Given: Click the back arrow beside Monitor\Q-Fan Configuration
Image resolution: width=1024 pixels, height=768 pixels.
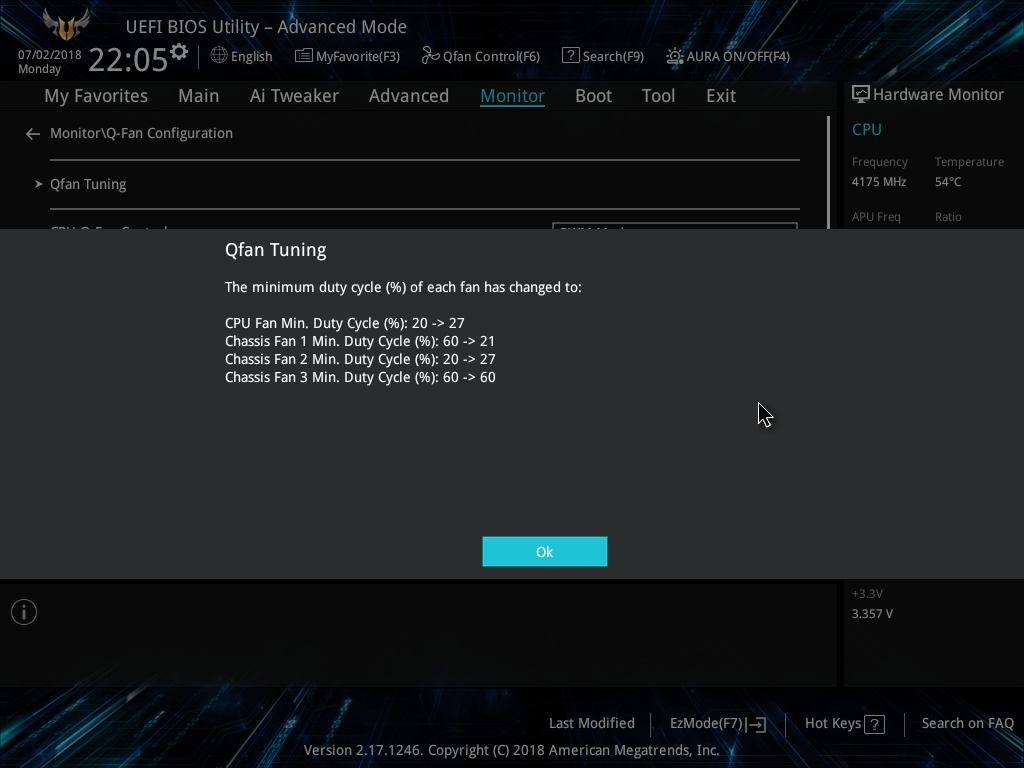Looking at the screenshot, I should coord(33,134).
